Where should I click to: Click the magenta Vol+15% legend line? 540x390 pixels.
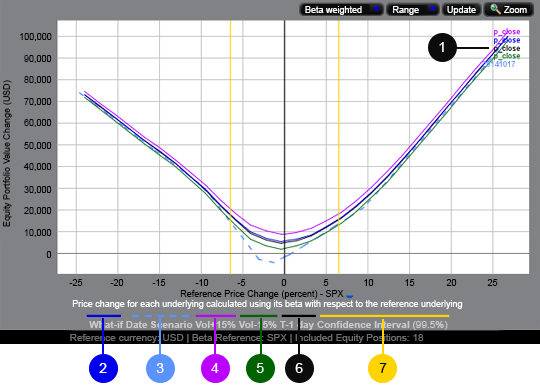pyautogui.click(x=216, y=316)
